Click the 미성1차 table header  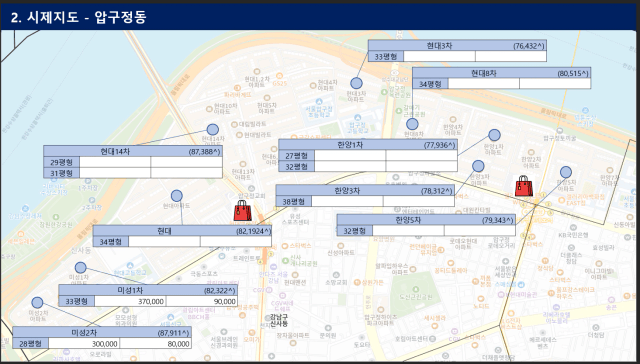point(148,291)
